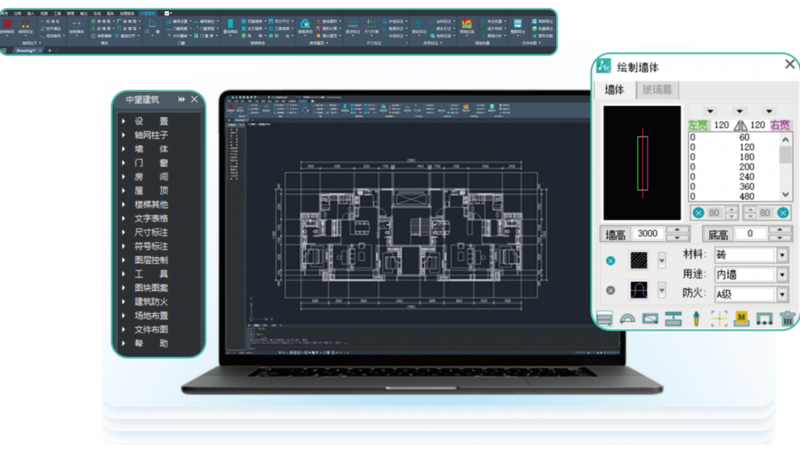The width and height of the screenshot is (800, 450).
Task: Toggle the blue X beside hatch pattern
Action: (610, 260)
